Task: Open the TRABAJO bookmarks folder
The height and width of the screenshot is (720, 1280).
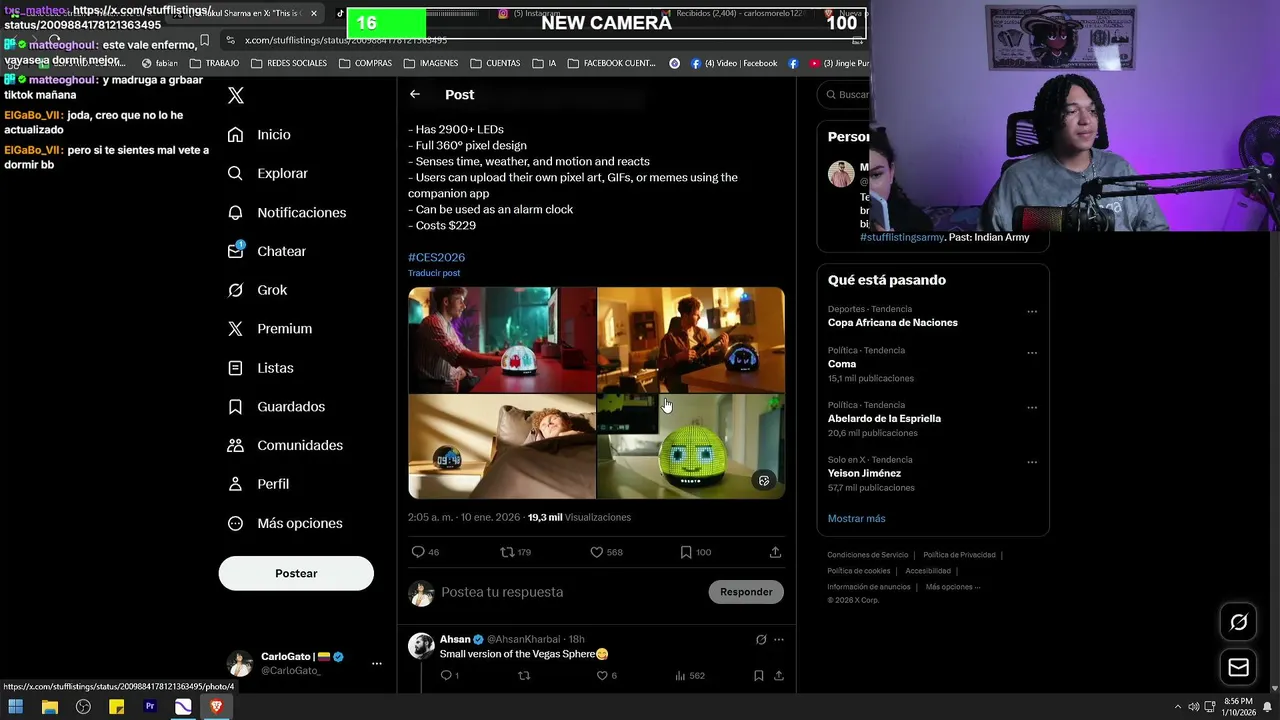Action: click(x=215, y=63)
